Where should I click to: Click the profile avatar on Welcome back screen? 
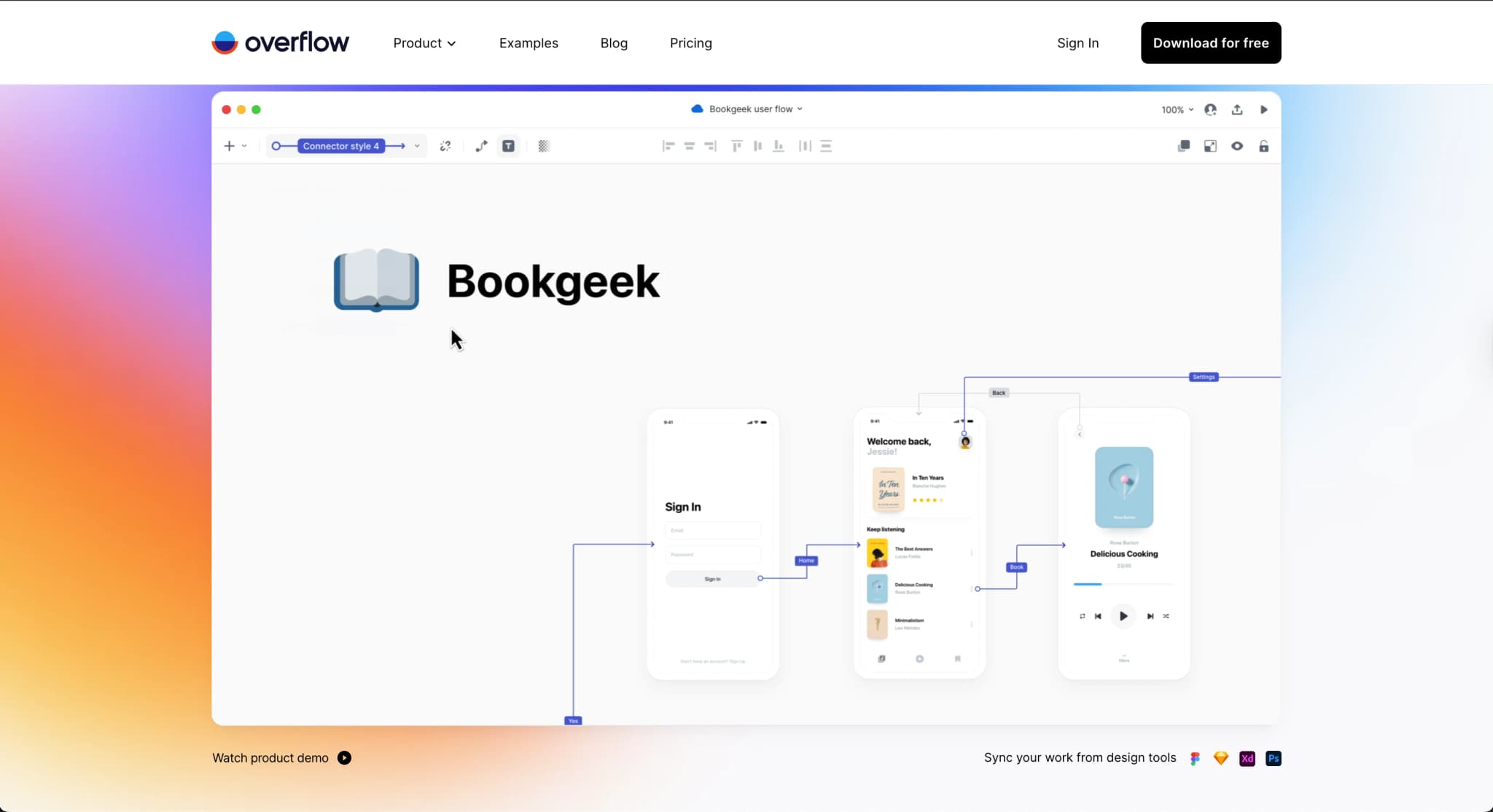(x=965, y=442)
